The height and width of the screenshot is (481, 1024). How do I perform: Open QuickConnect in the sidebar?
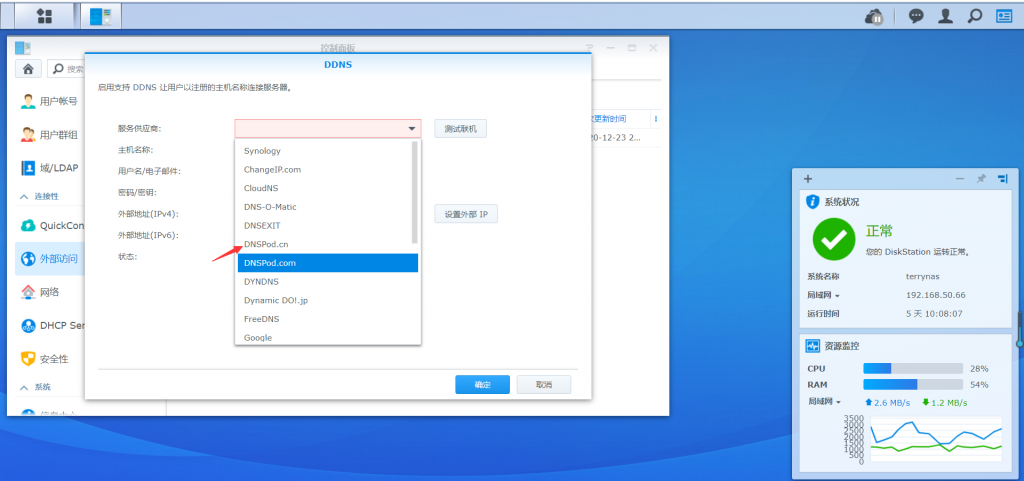(50, 225)
